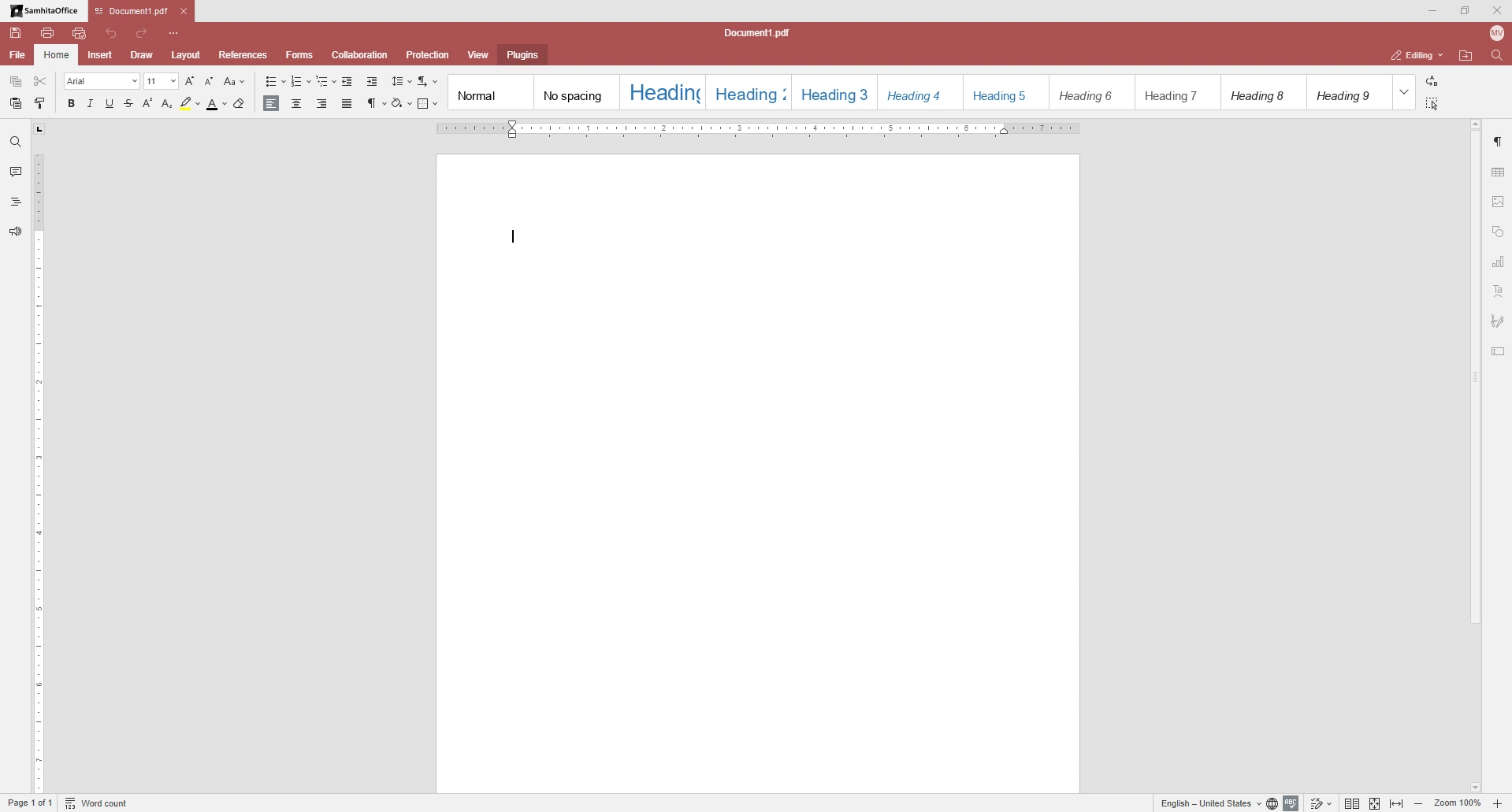Apply the No spacing style
The width and height of the screenshot is (1512, 812).
click(x=576, y=93)
